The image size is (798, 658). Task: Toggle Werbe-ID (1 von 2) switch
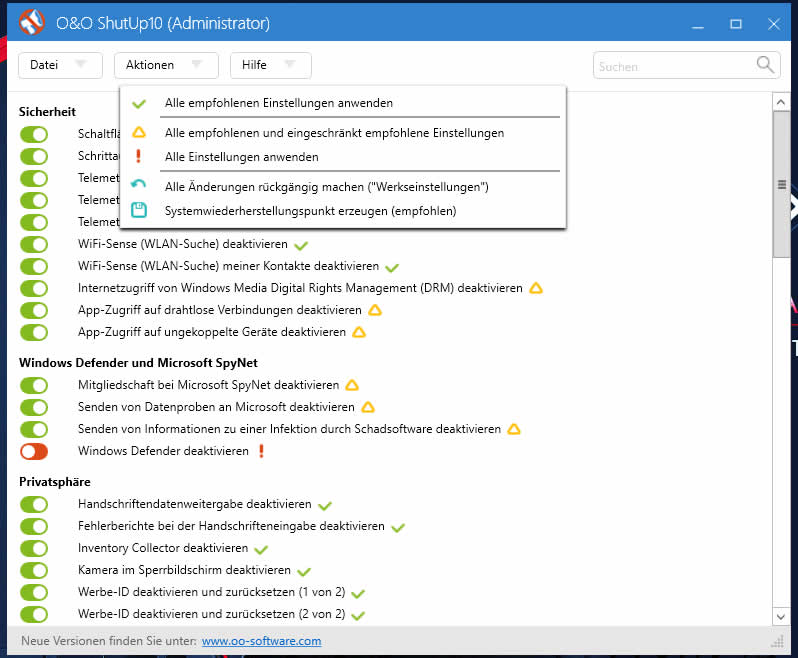coord(34,592)
